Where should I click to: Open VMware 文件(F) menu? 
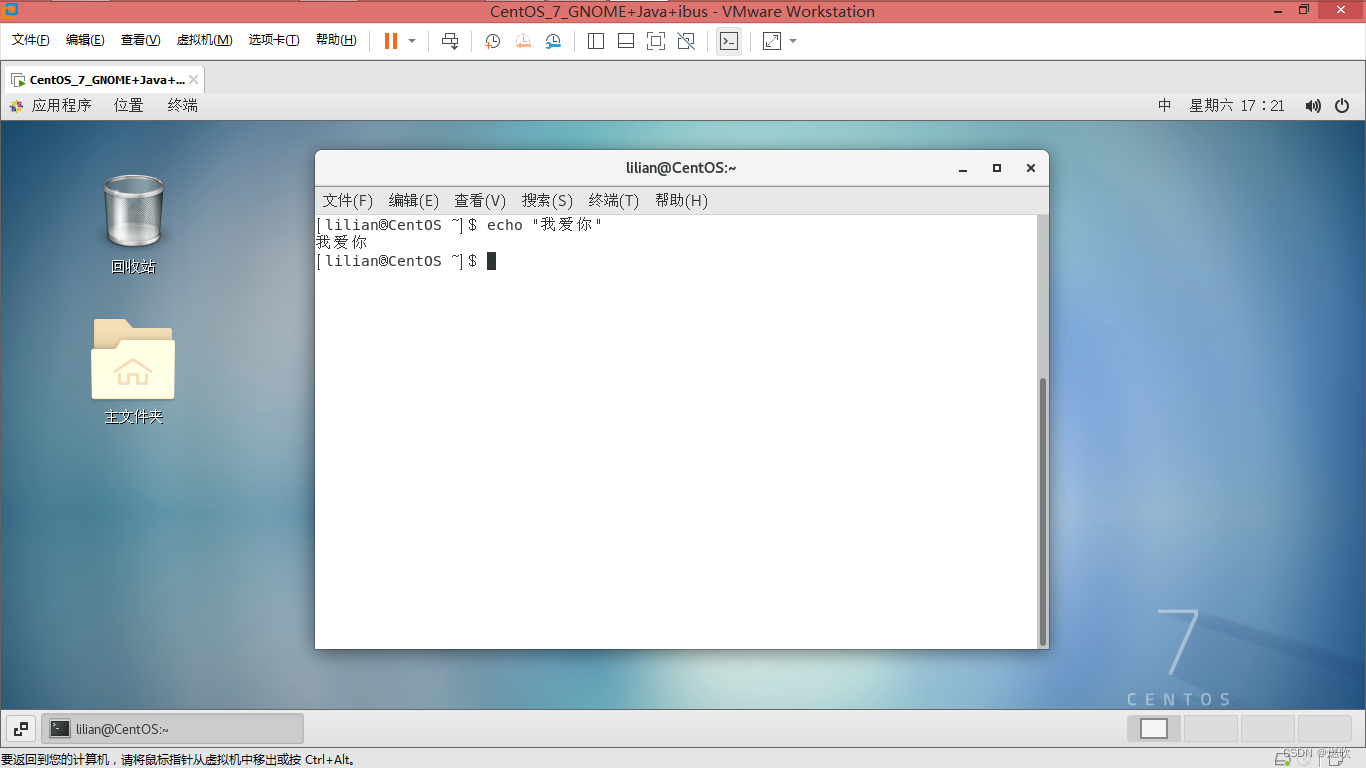[x=31, y=40]
